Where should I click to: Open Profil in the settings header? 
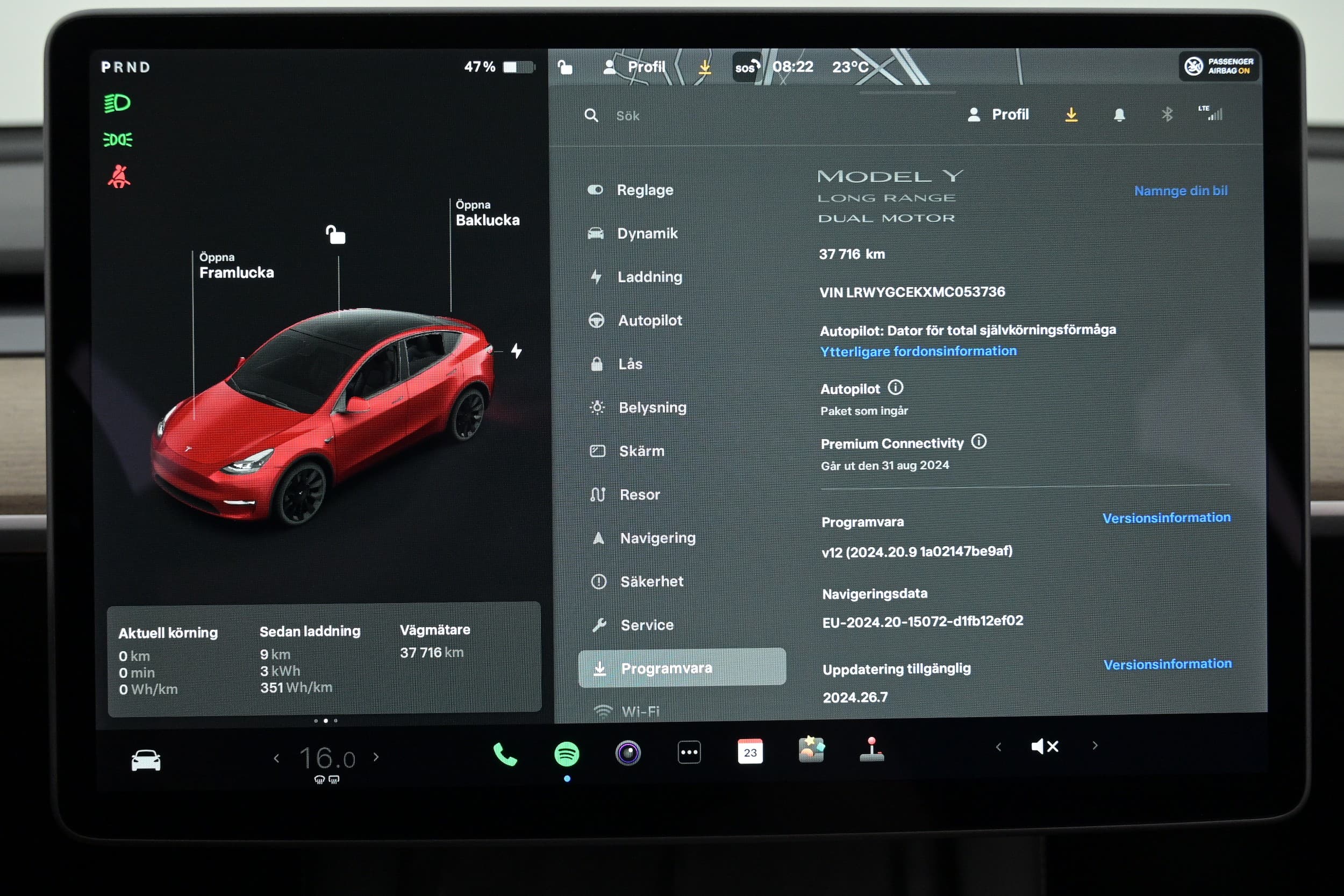pos(998,115)
